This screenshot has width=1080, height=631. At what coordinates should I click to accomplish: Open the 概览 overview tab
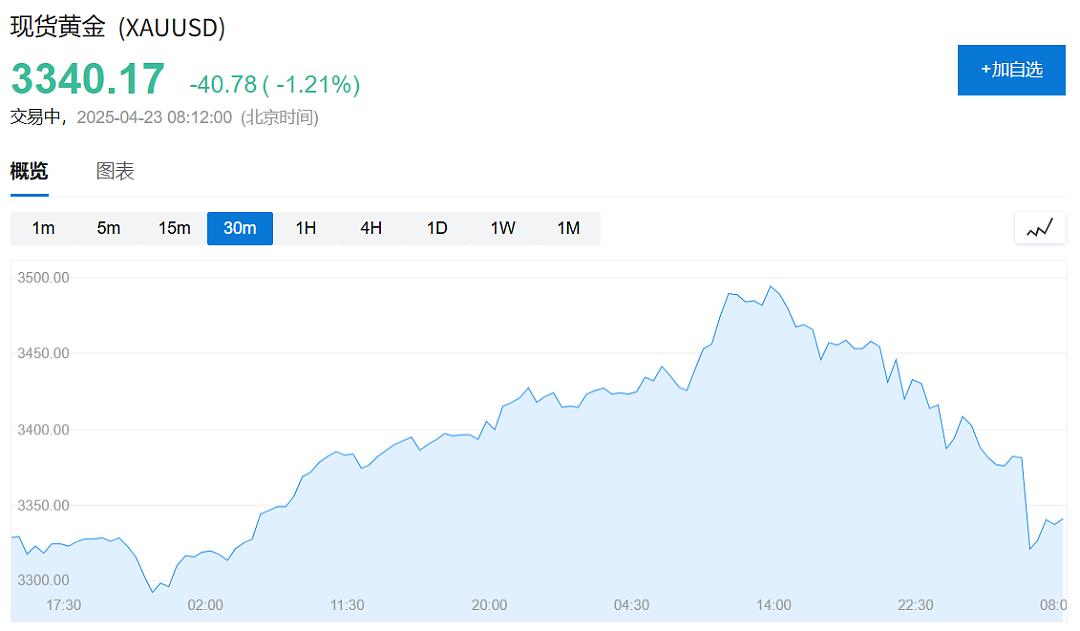click(29, 171)
